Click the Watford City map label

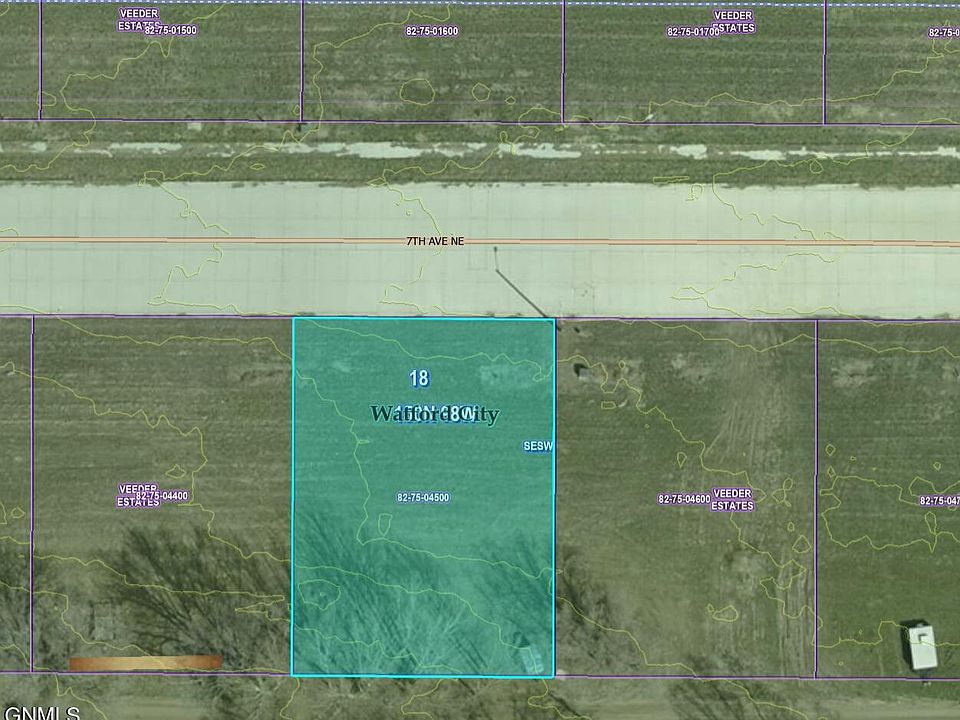point(435,414)
